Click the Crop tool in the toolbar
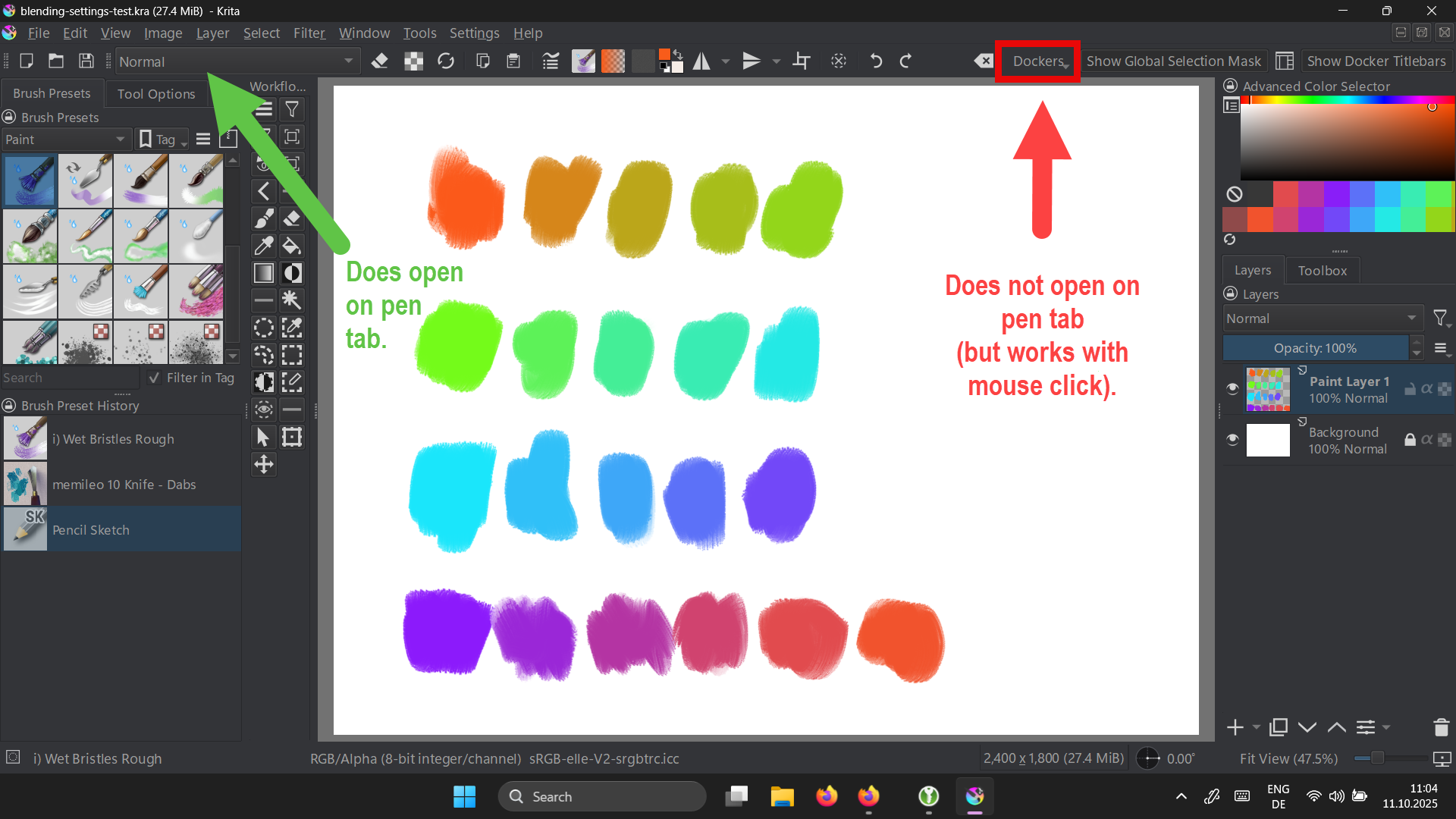This screenshot has width=1456, height=819. click(802, 61)
